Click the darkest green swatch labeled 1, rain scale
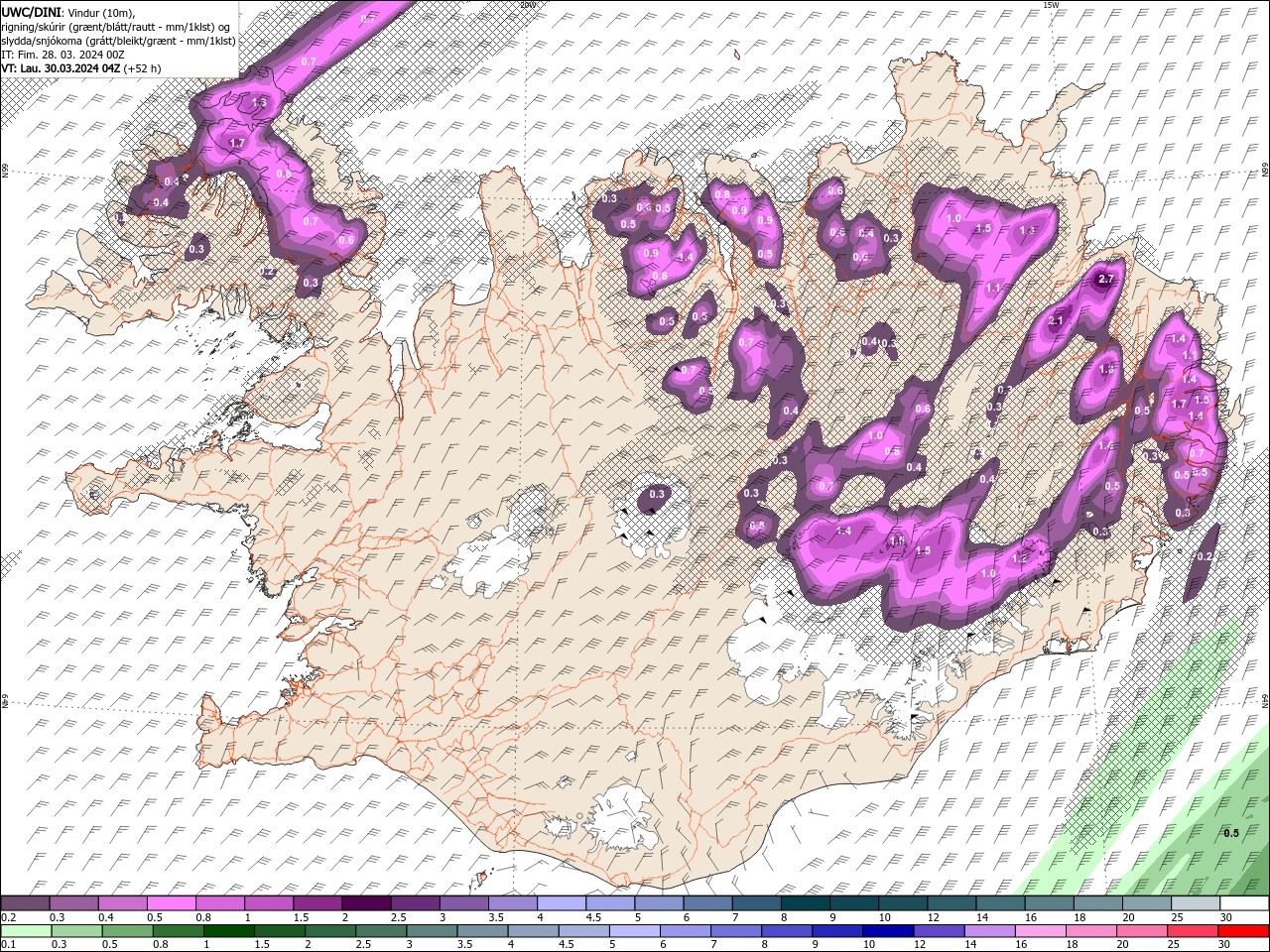 (228, 931)
